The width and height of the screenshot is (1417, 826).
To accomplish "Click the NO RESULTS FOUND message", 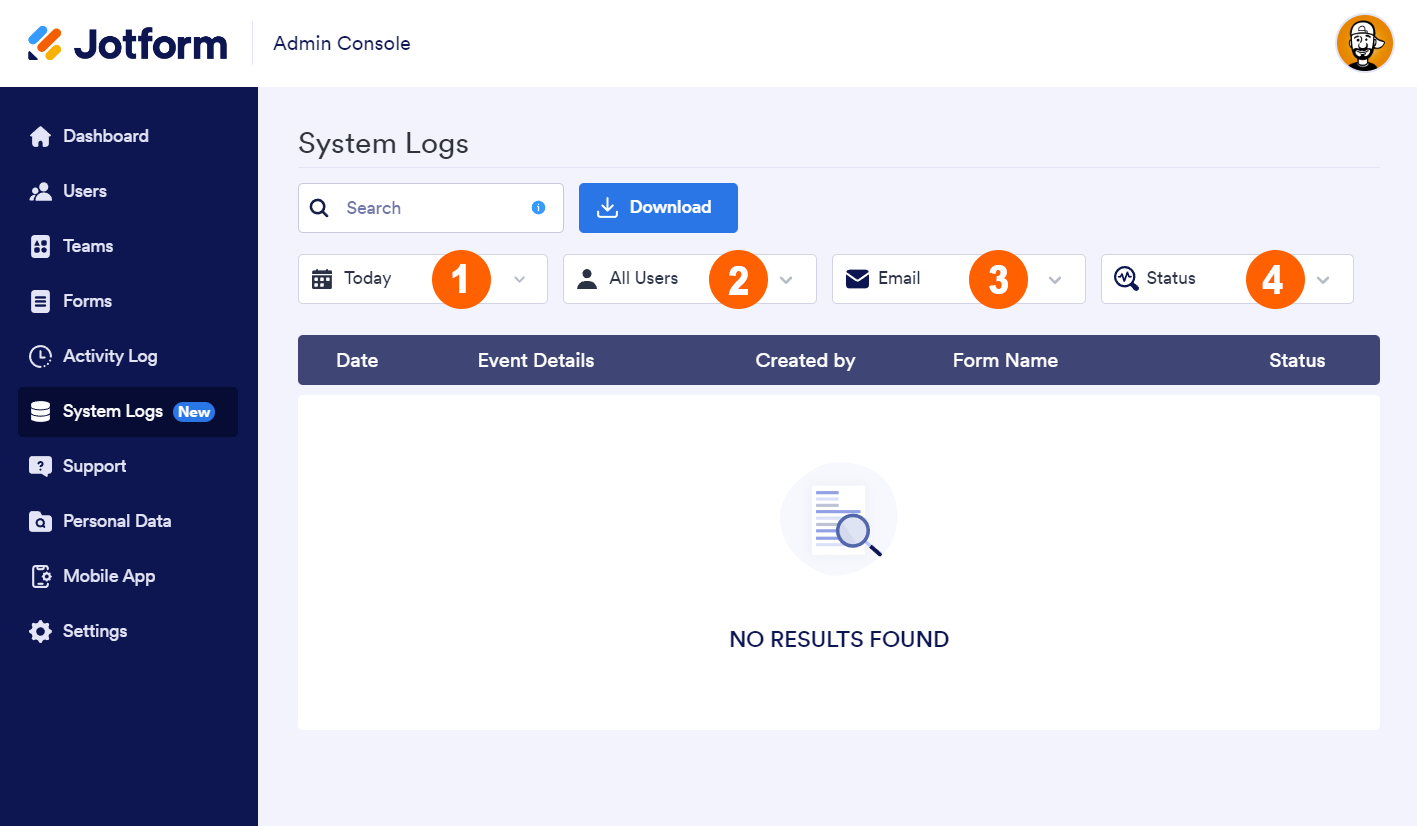I will [x=839, y=639].
